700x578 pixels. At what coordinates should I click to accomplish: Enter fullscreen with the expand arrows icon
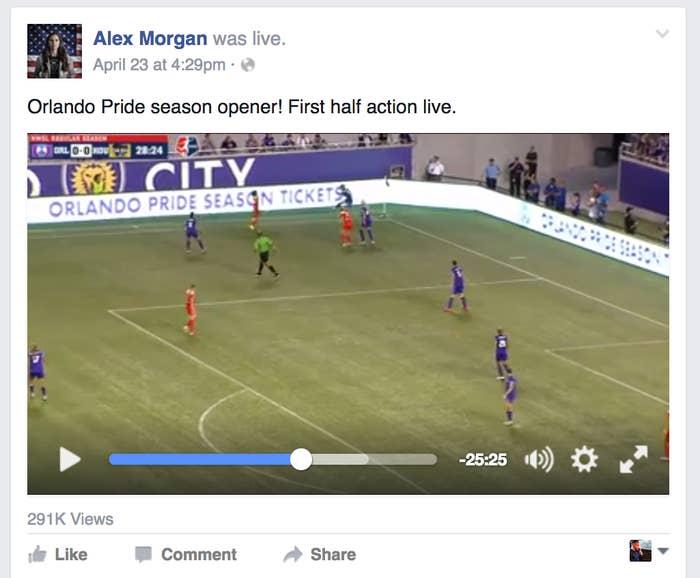click(633, 459)
